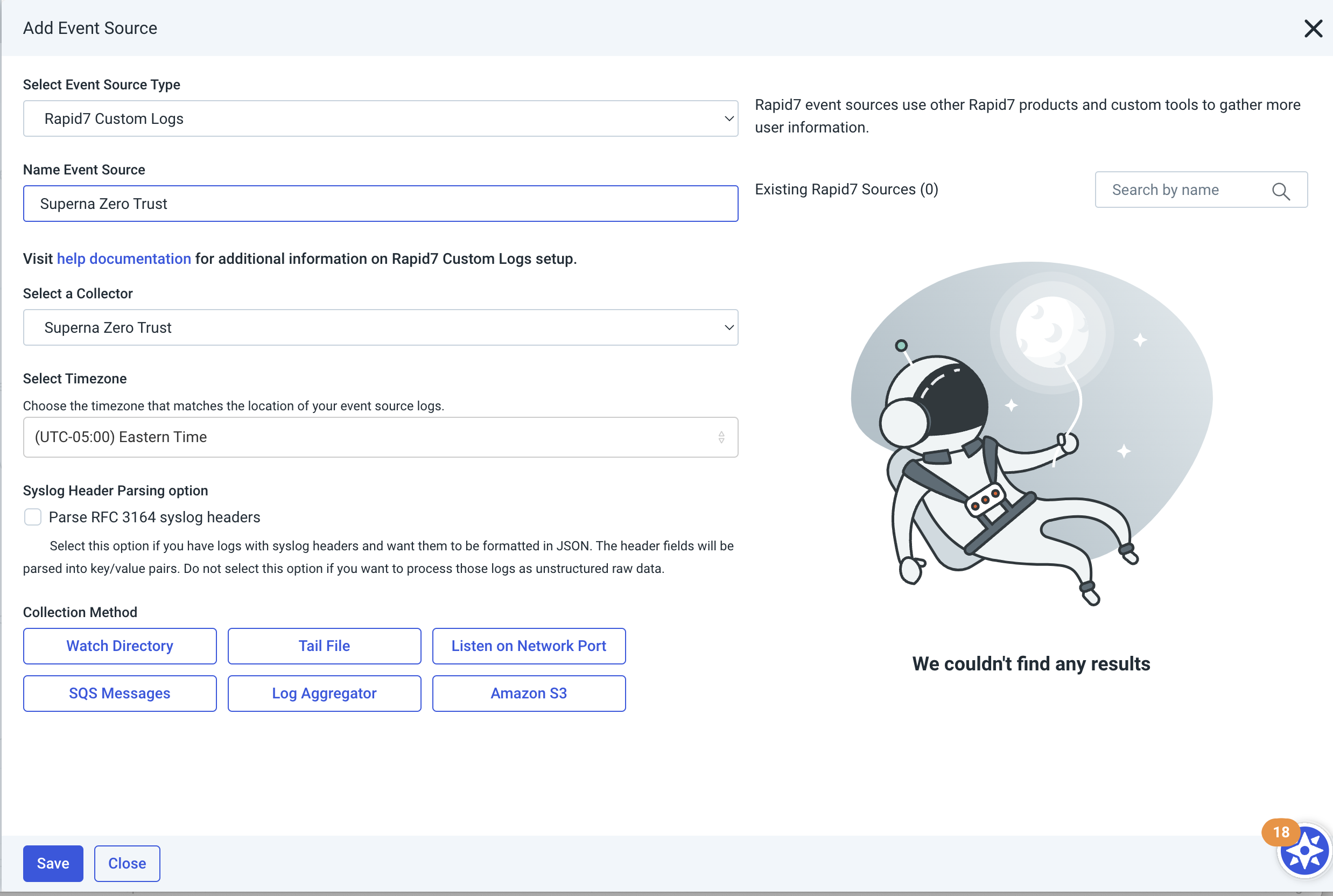Click the search magnifier icon
Image resolution: width=1333 pixels, height=896 pixels.
point(1280,192)
